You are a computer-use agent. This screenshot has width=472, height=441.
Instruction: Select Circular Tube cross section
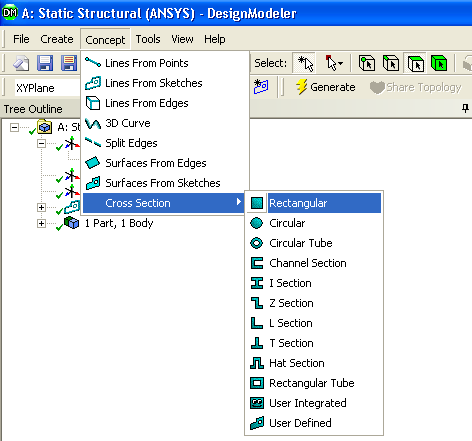[314, 243]
